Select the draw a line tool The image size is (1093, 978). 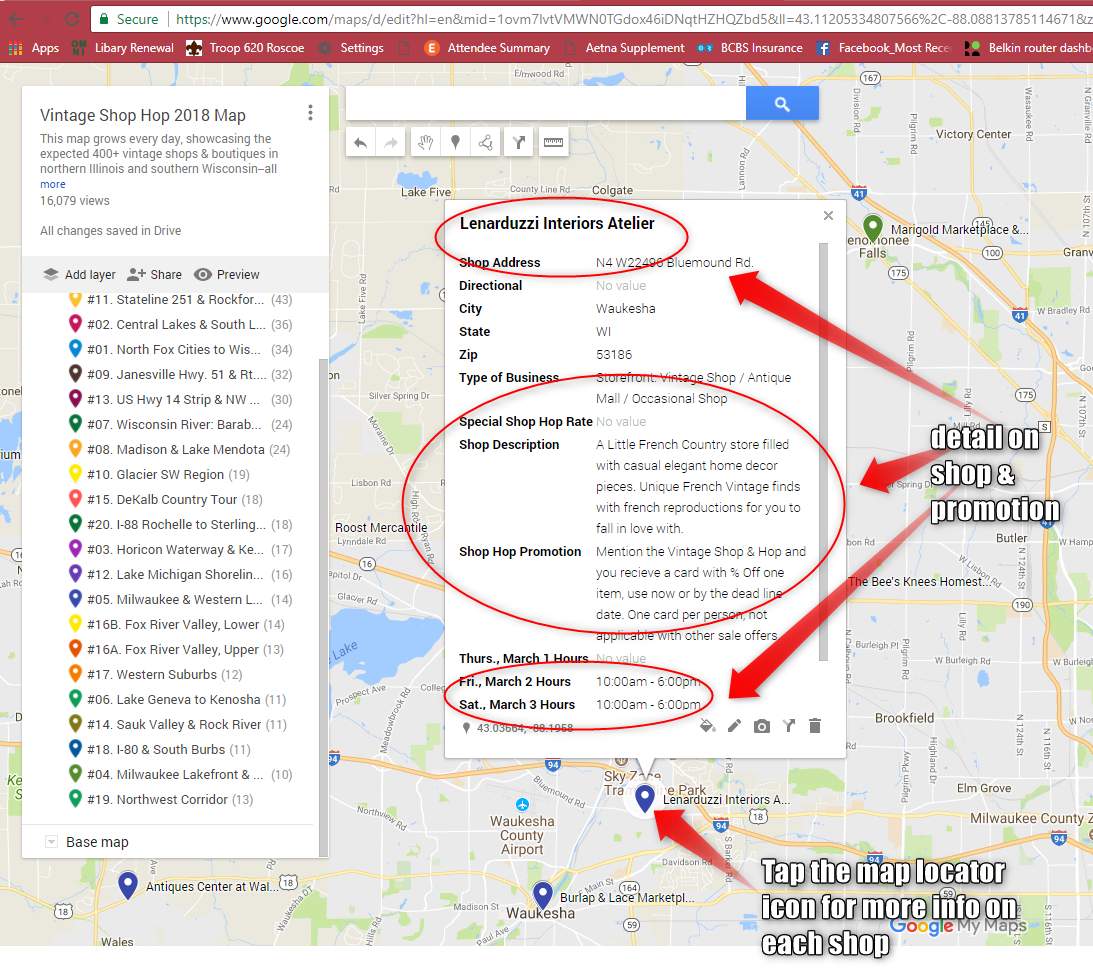coord(485,143)
